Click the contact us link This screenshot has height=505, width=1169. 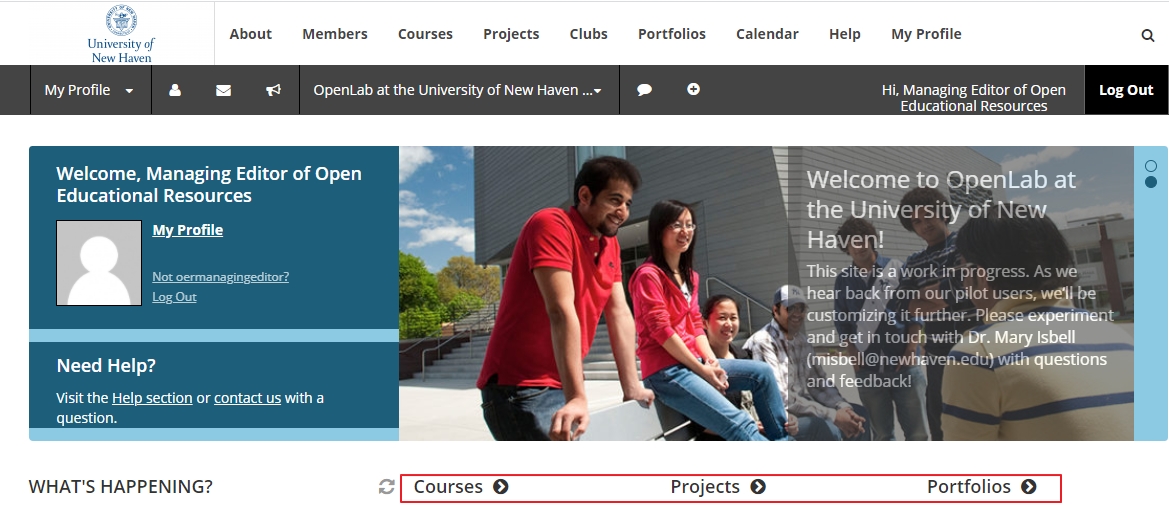point(248,398)
